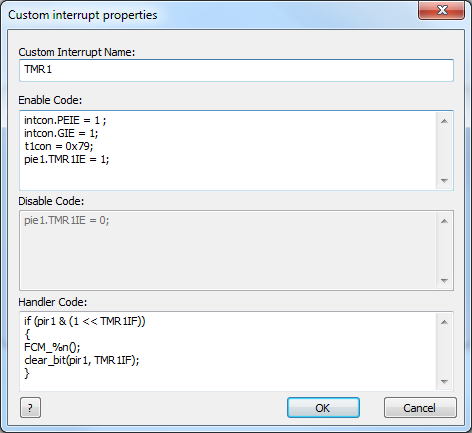Click the Disable Code scroll up arrow
Viewport: 472px width, 433px height.
click(x=444, y=221)
